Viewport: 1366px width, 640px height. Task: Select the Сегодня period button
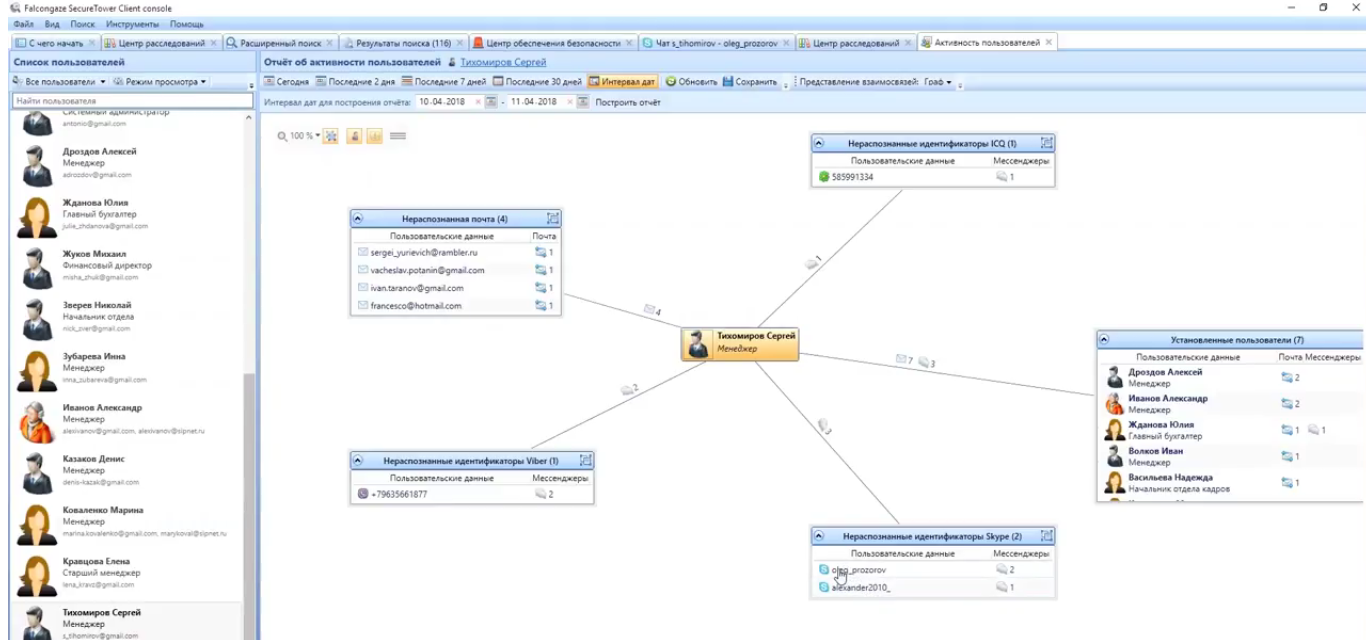pyautogui.click(x=285, y=82)
